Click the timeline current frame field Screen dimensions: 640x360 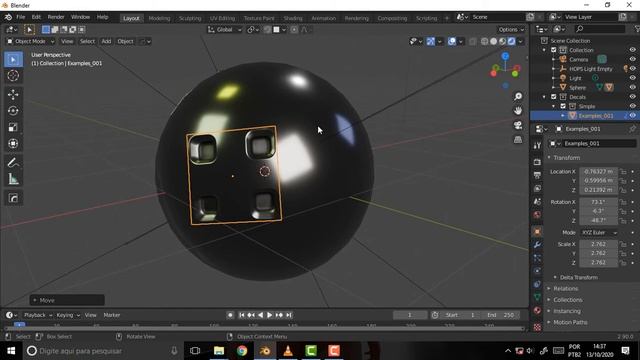(410, 315)
